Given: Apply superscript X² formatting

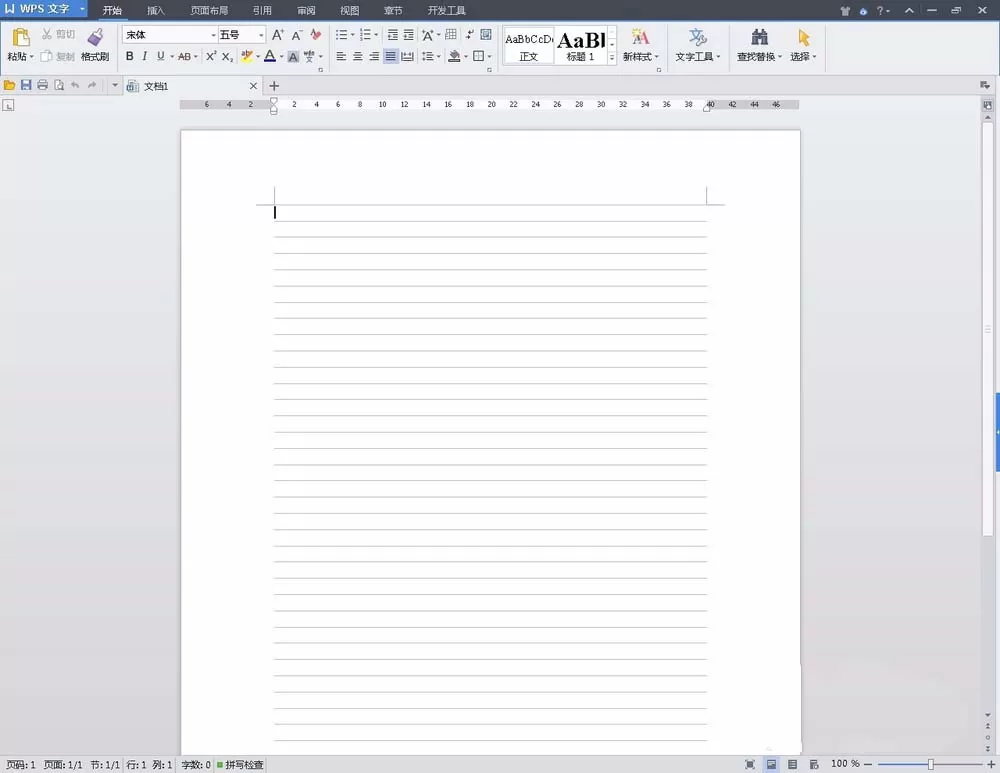Looking at the screenshot, I should (x=210, y=57).
